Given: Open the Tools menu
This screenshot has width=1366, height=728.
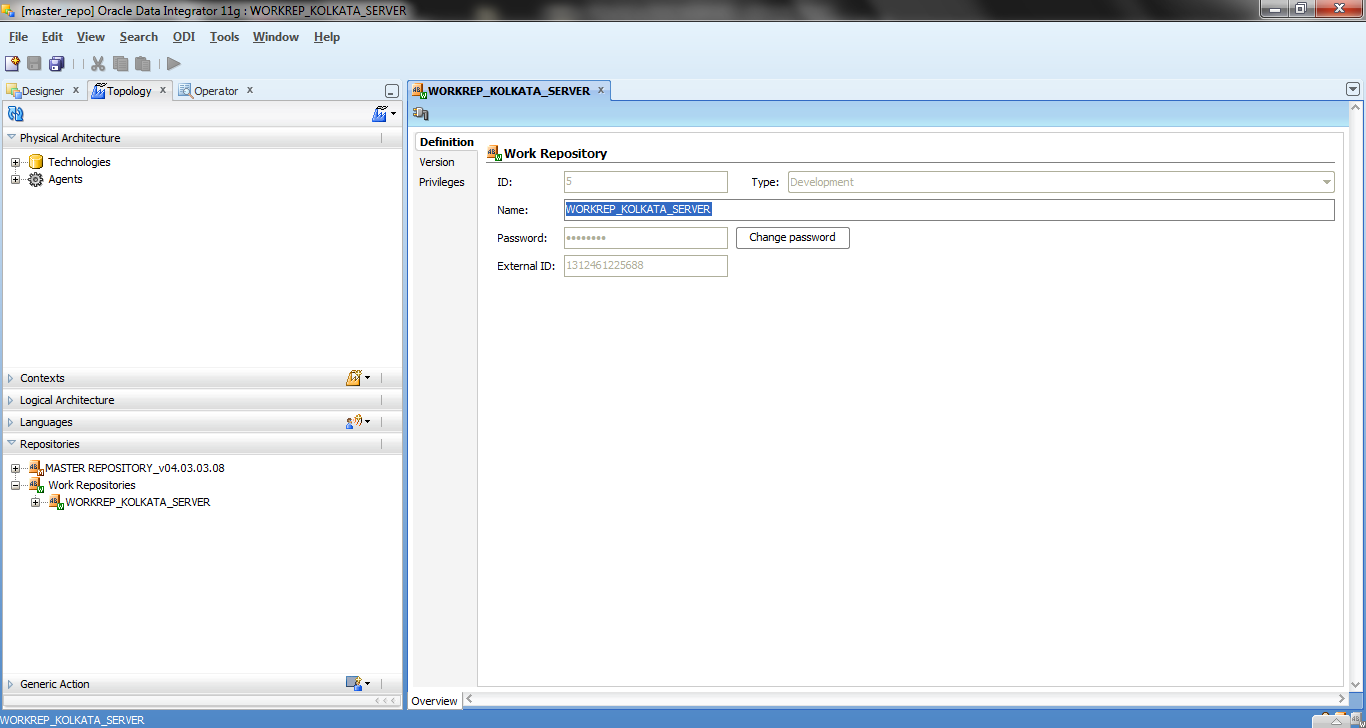Looking at the screenshot, I should click(224, 37).
